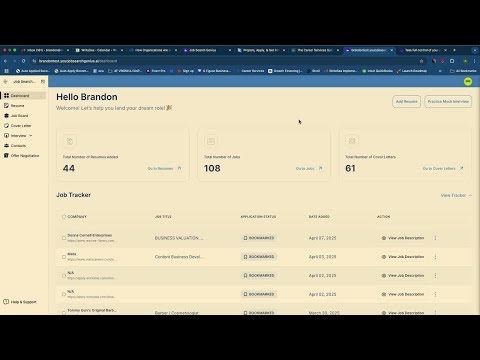Click the Help & Support icon

click(x=6, y=302)
